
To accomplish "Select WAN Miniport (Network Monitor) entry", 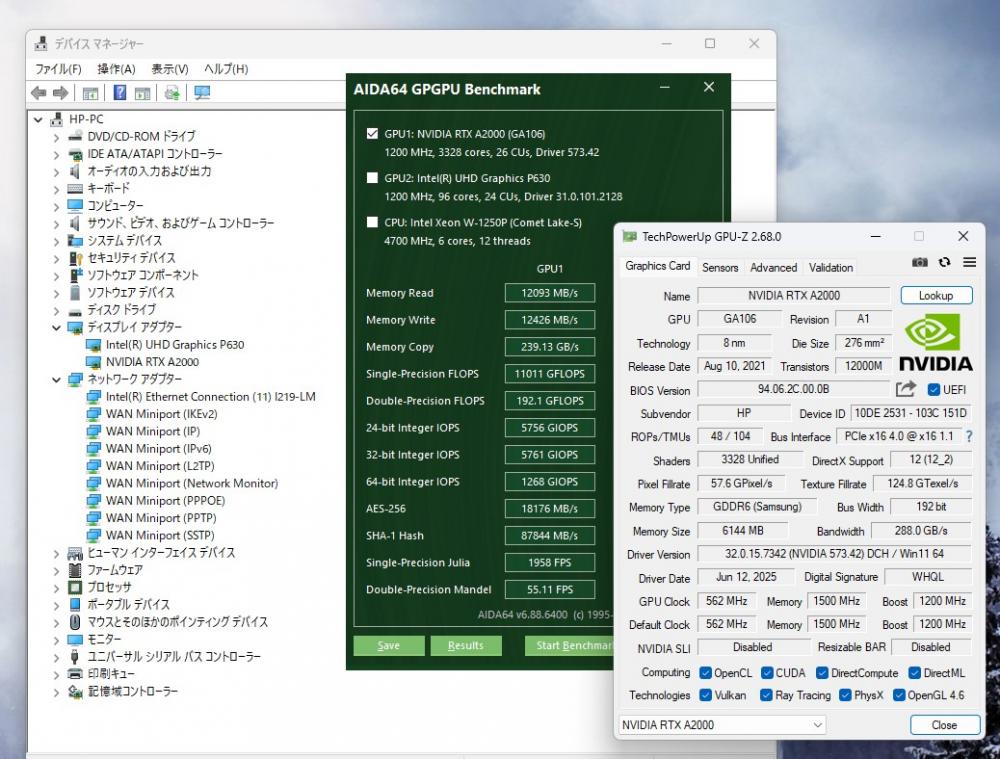I will 192,483.
